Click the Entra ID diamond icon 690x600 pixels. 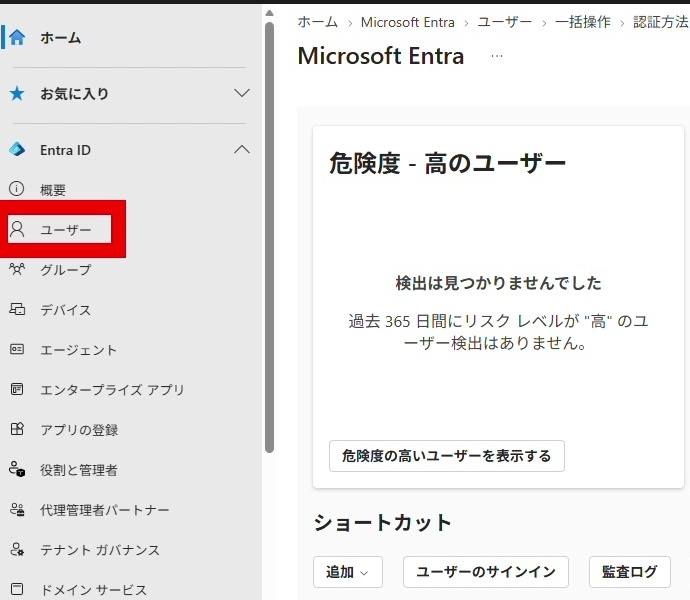[17, 150]
